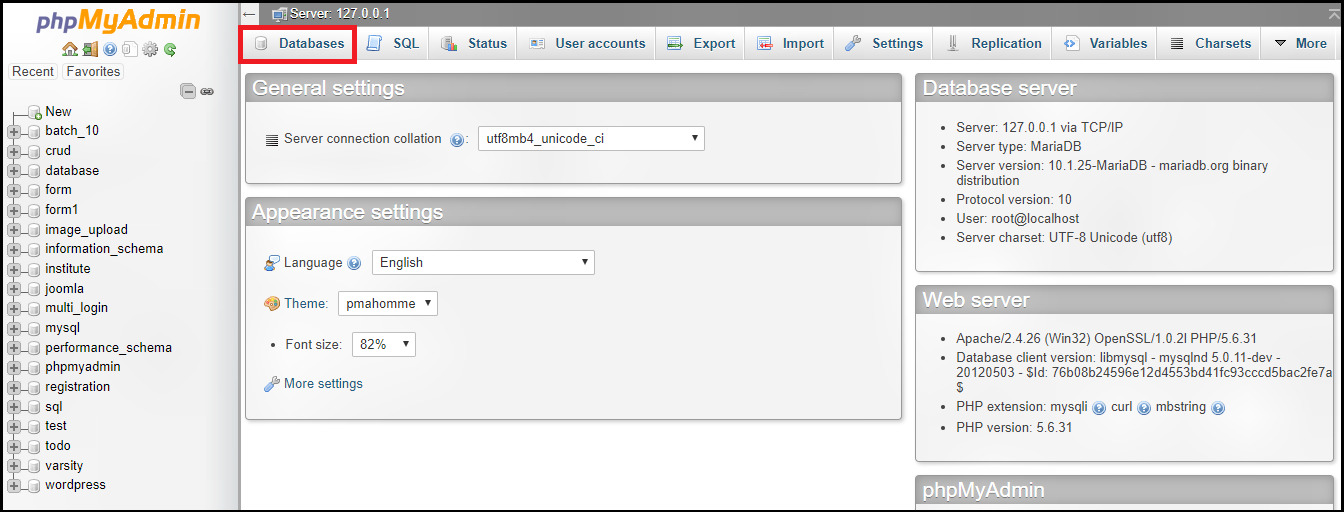1344x512 pixels.
Task: Click the new database icon beside New
Action: pyautogui.click(x=35, y=112)
